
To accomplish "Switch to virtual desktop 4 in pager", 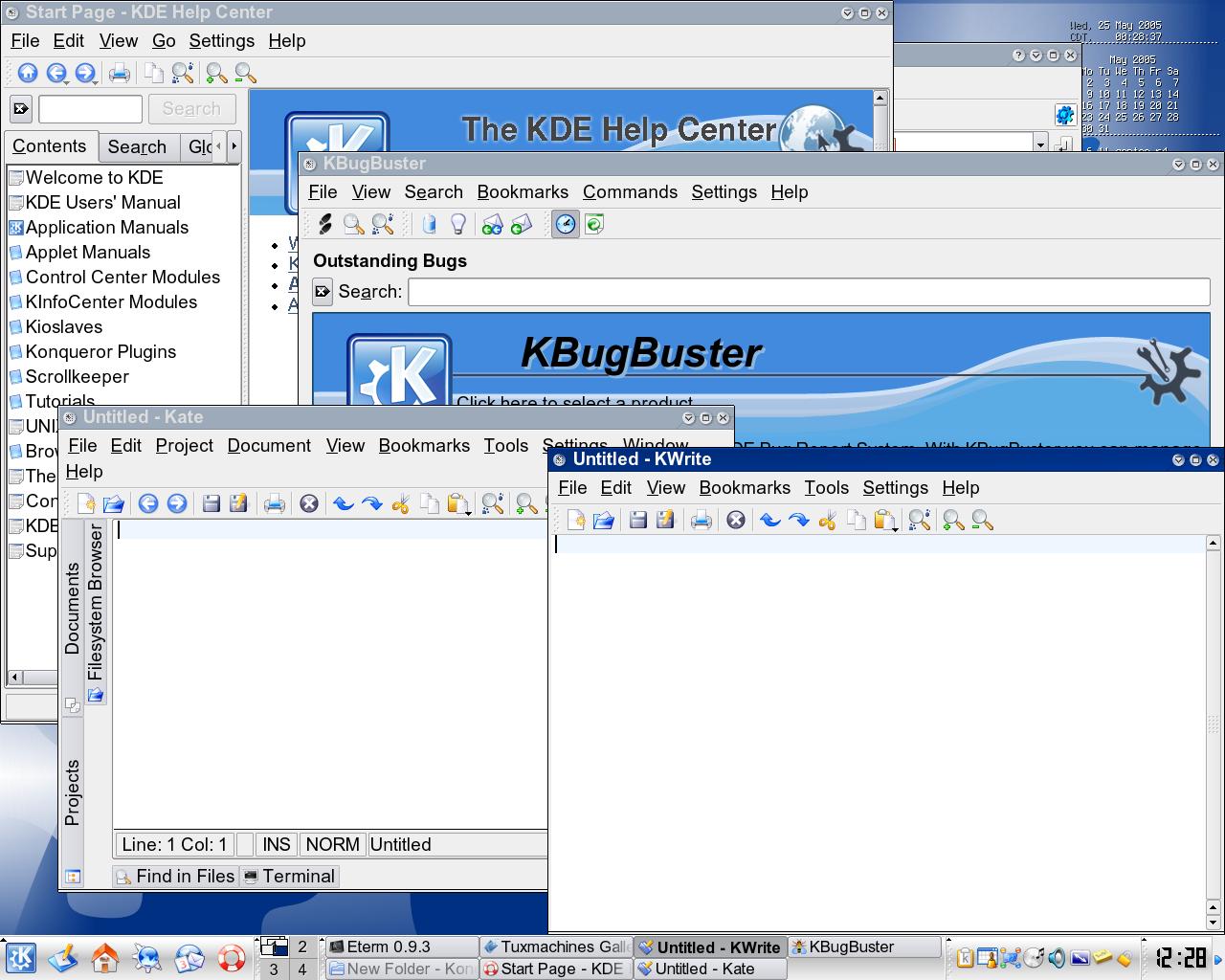I will coord(302,969).
